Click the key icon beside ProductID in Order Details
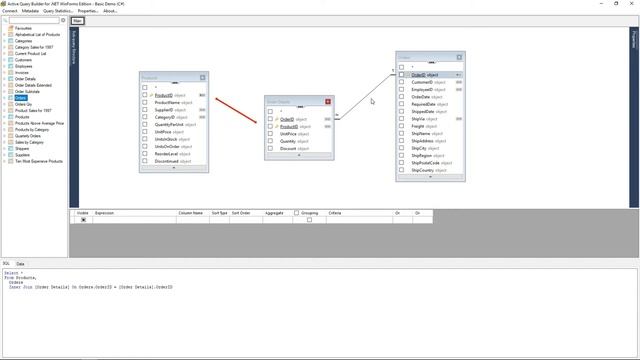This screenshot has width=640, height=360. point(276,127)
